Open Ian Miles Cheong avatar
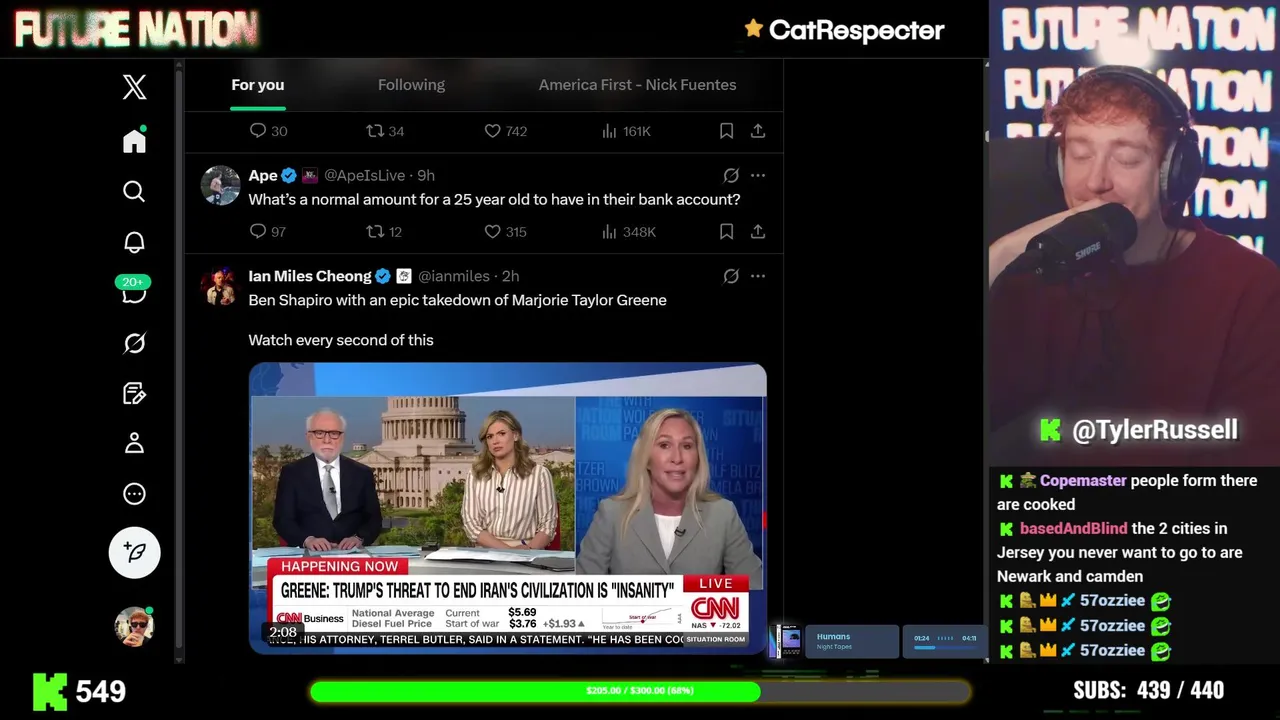Viewport: 1280px width, 720px height. [x=220, y=287]
